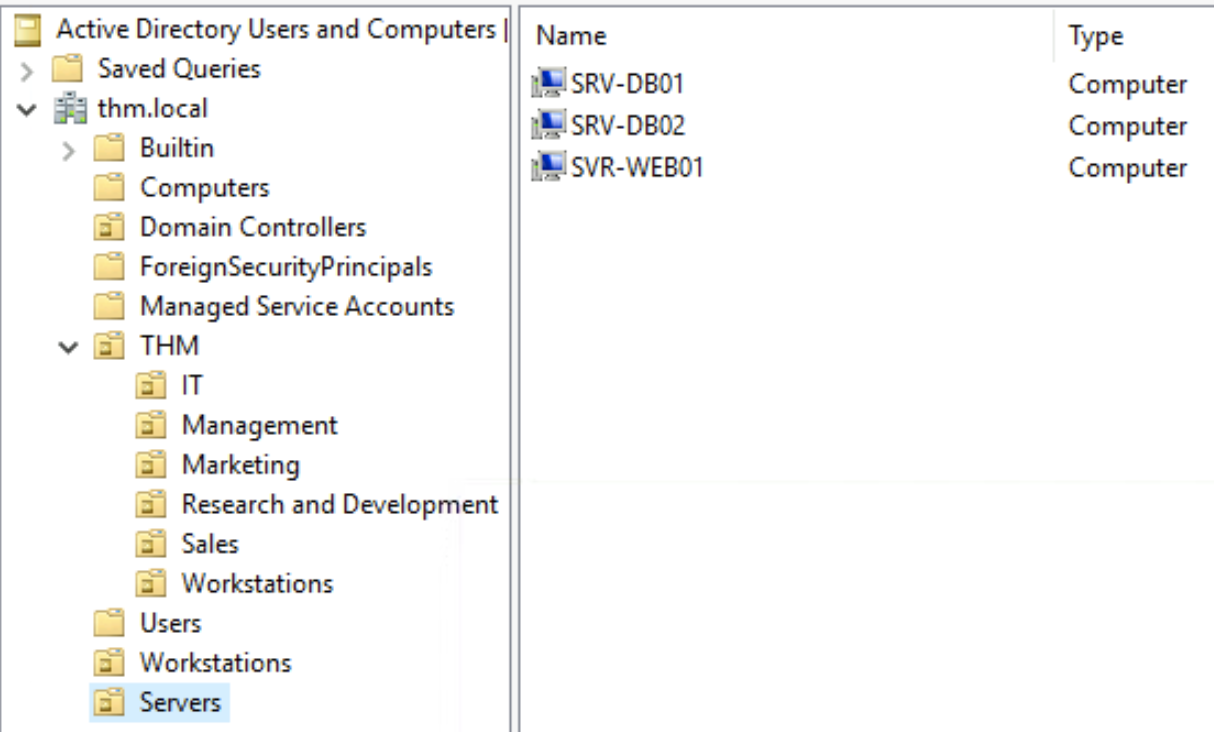Select the ForeignSecurityPrincipals label
Viewport: 1214px width, 732px height.
286,267
